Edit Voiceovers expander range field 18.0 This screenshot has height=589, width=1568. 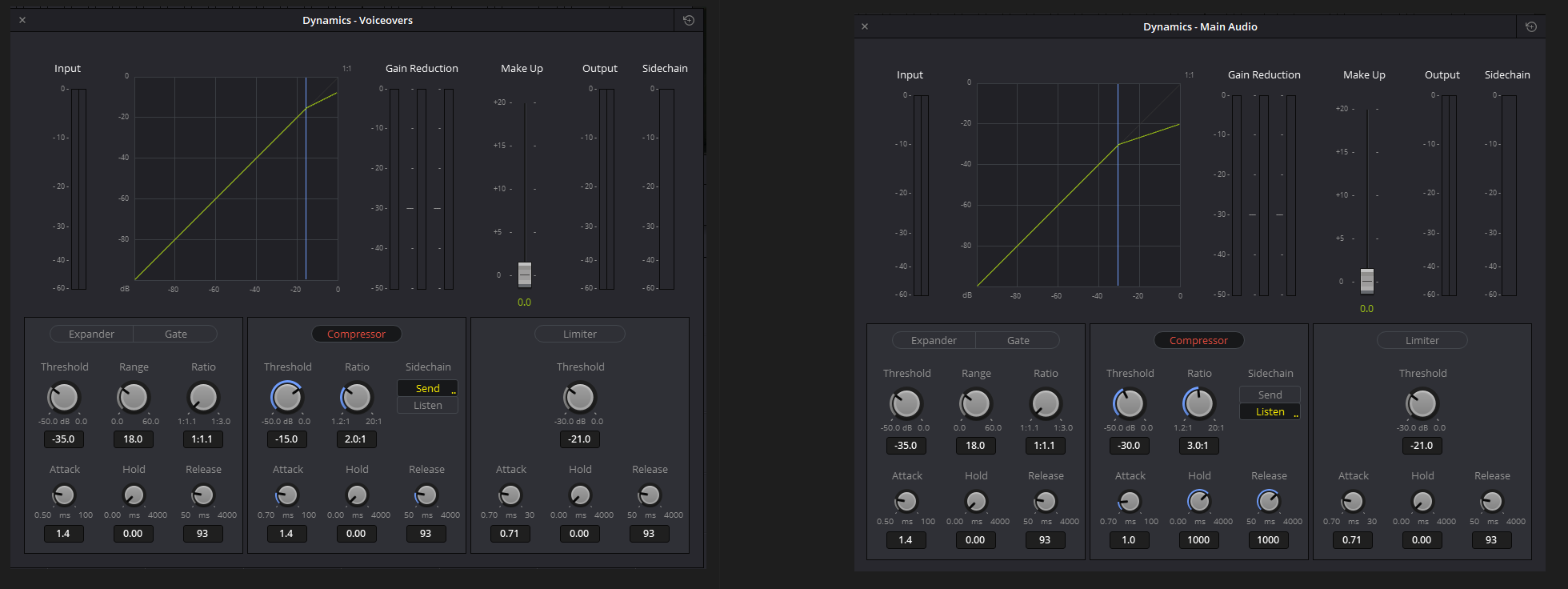pos(133,439)
